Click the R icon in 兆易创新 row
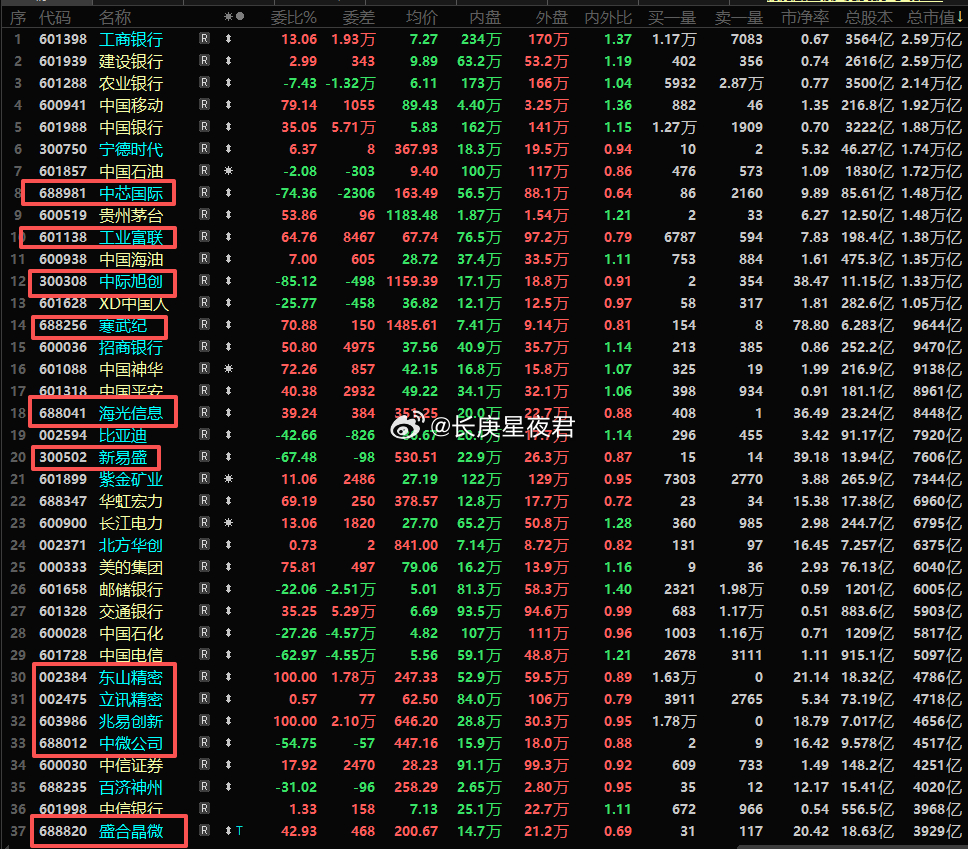Viewport: 968px width, 849px height. coord(204,721)
